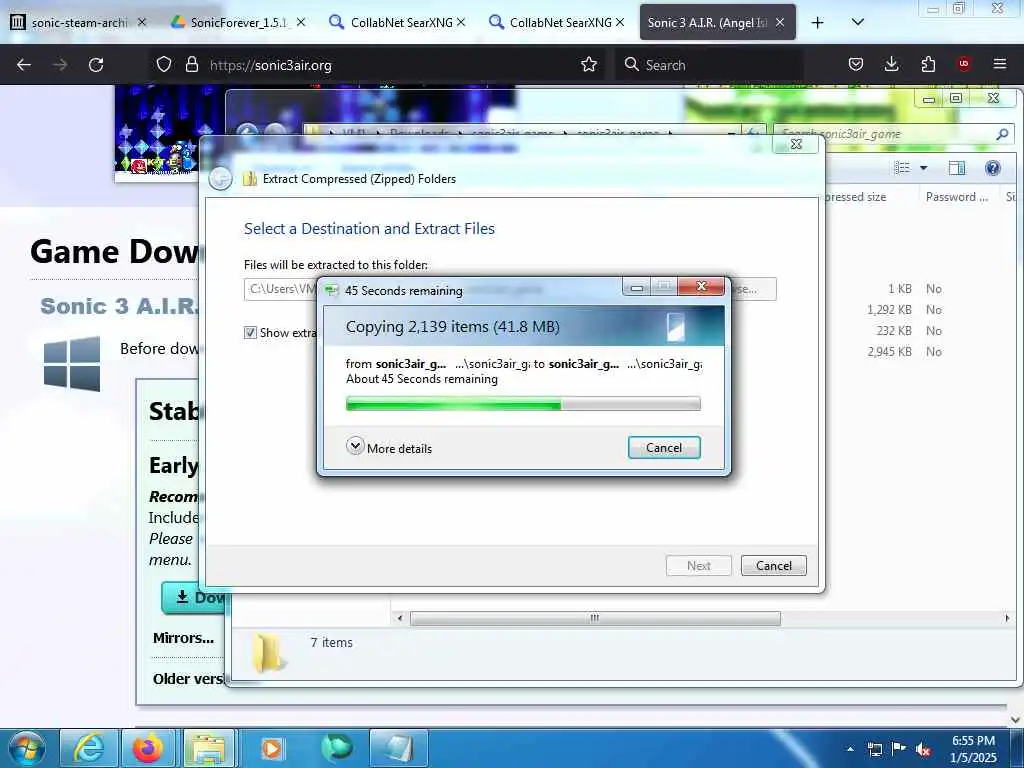Go back in Firefox browser

(24, 65)
